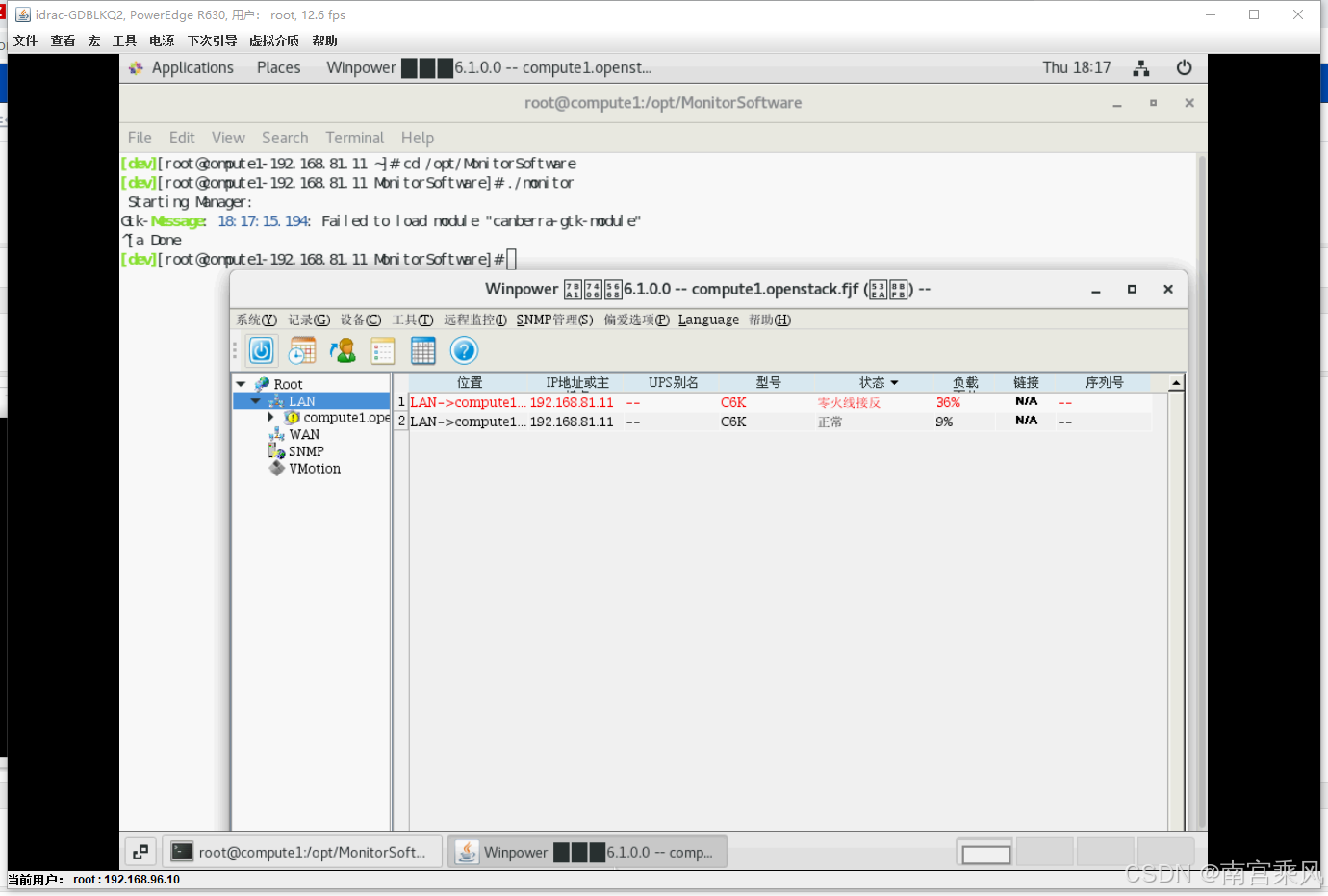The image size is (1328, 896).
Task: Collapse the LAN tree node
Action: point(256,401)
